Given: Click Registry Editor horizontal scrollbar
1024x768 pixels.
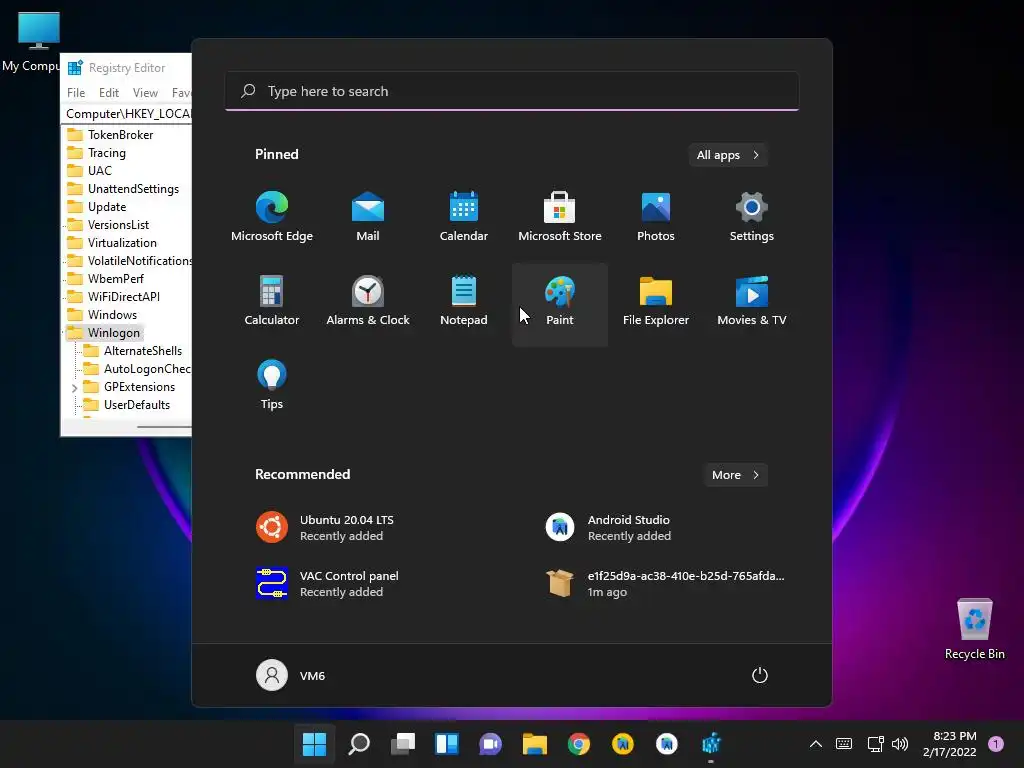Looking at the screenshot, I should point(164,426).
